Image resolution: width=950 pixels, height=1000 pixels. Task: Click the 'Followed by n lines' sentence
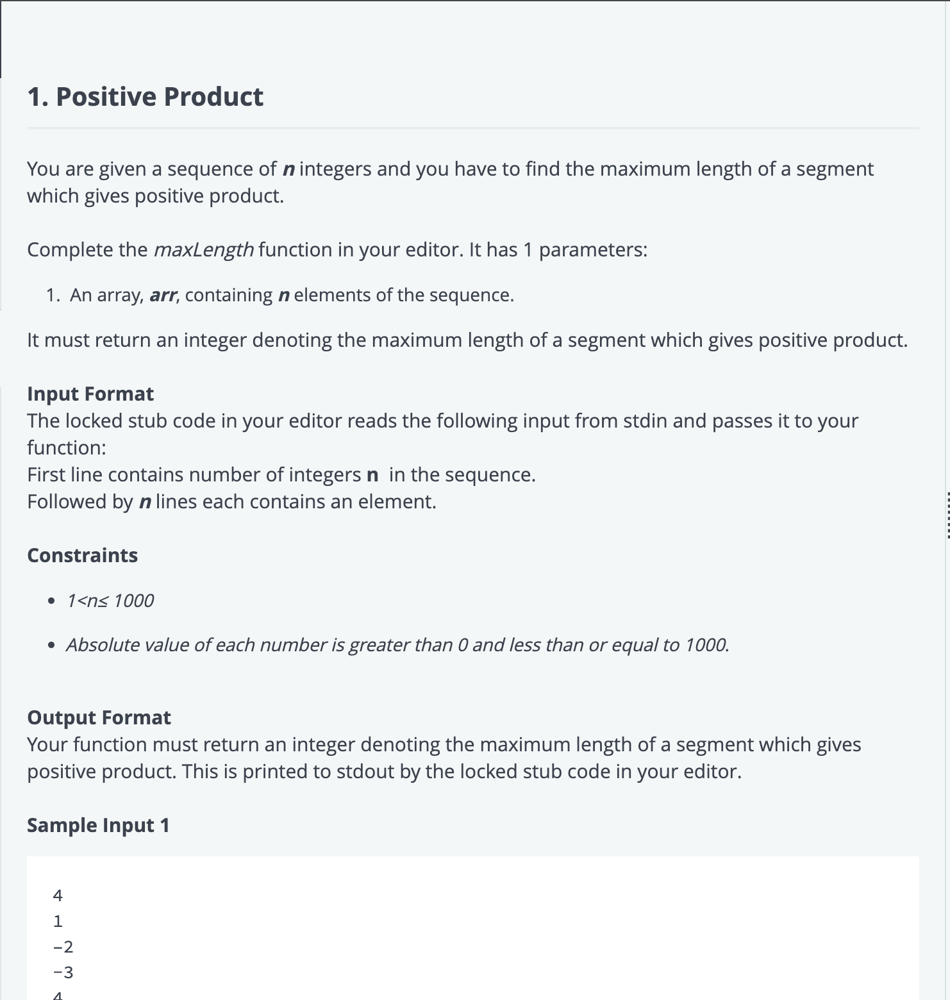[231, 502]
